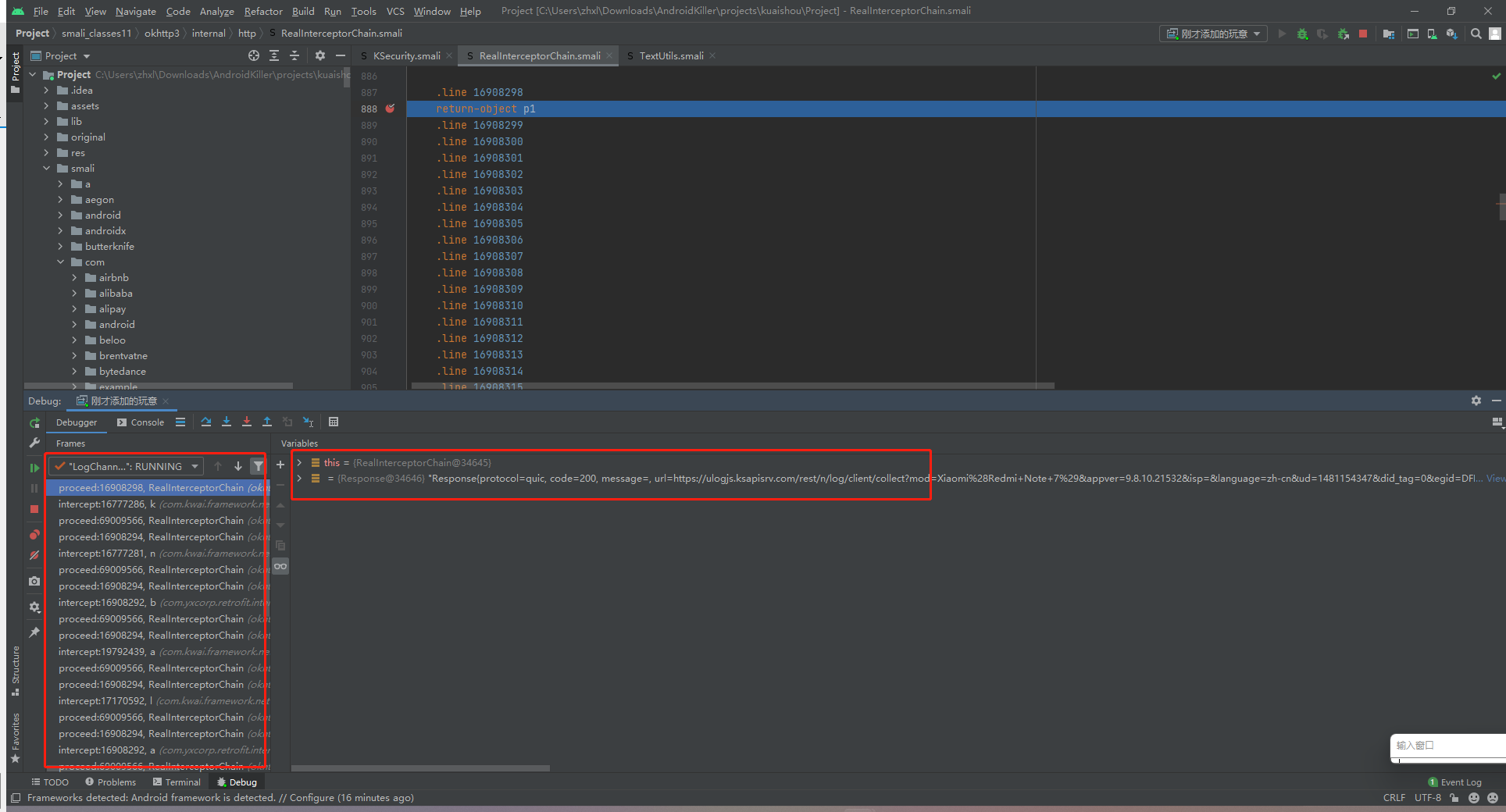Click the Variables panel horizontal scrollbar
Screen dimensions: 1506x812
[420, 768]
